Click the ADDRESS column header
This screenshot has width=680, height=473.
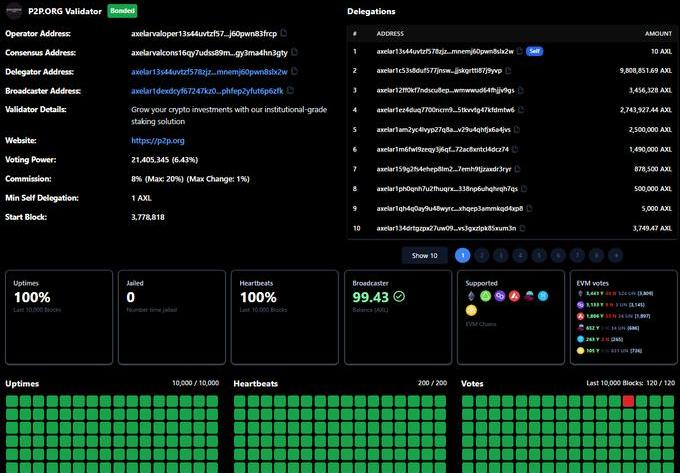tap(390, 33)
